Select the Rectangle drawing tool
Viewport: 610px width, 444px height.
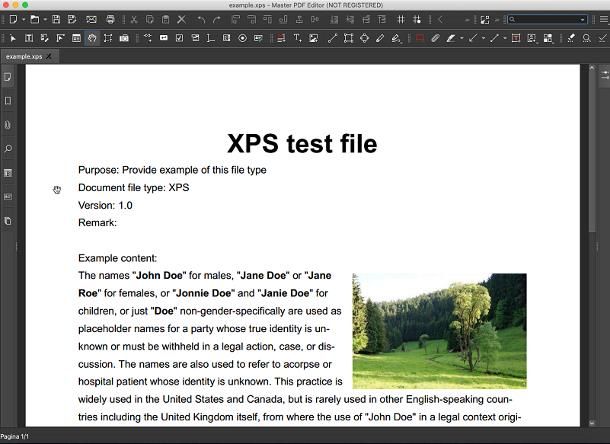348,38
